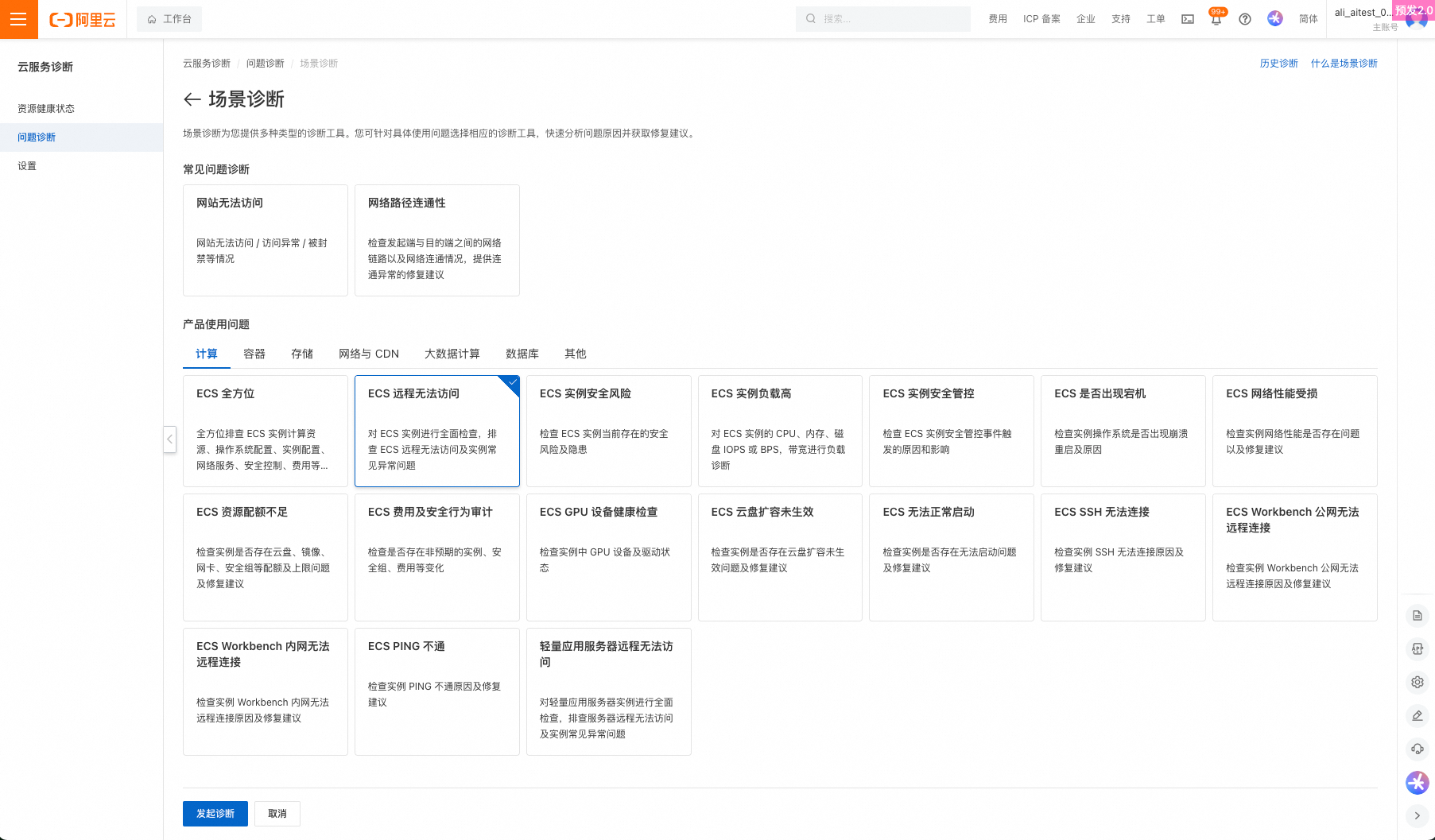Open the ali_aitest account menu
1435x840 pixels.
point(1381,19)
